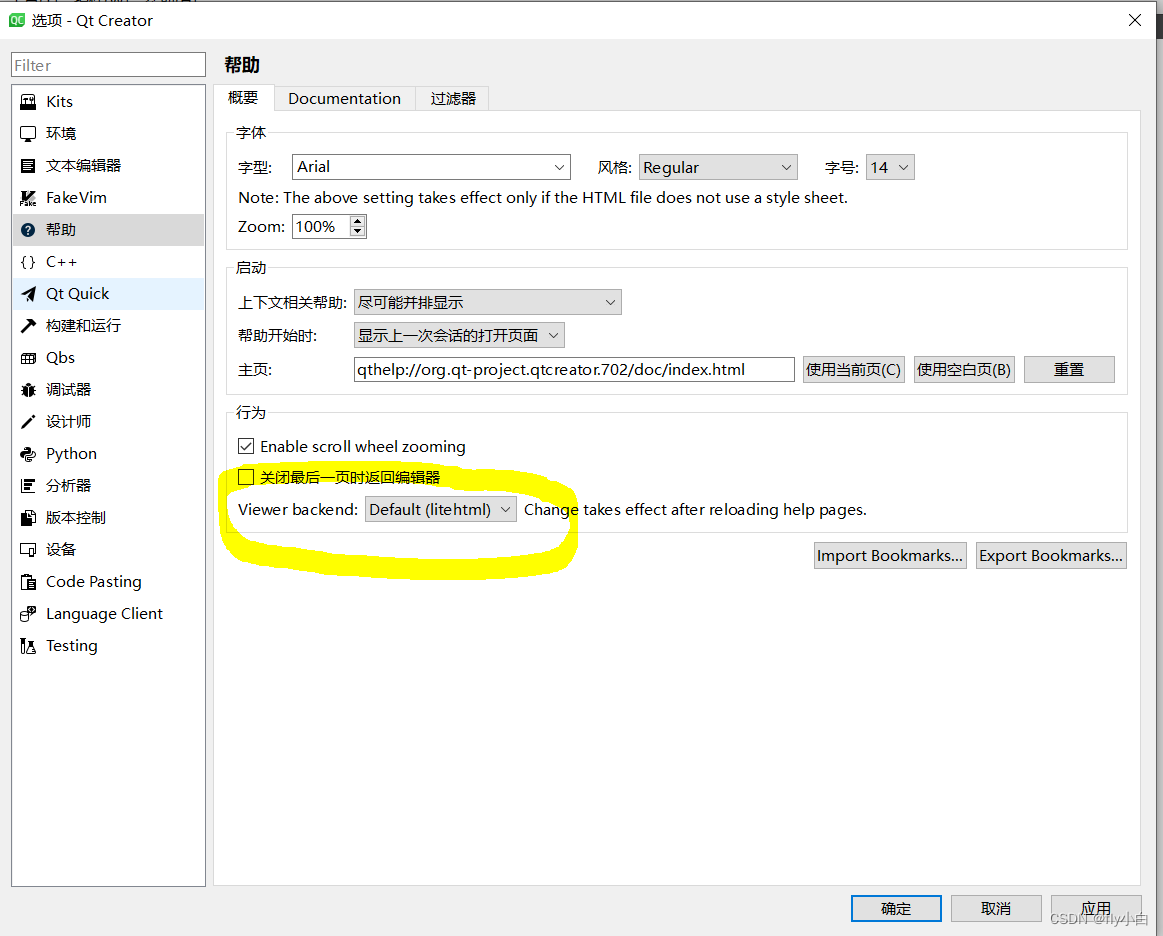Open the 调试器 bug icon

(x=28, y=390)
